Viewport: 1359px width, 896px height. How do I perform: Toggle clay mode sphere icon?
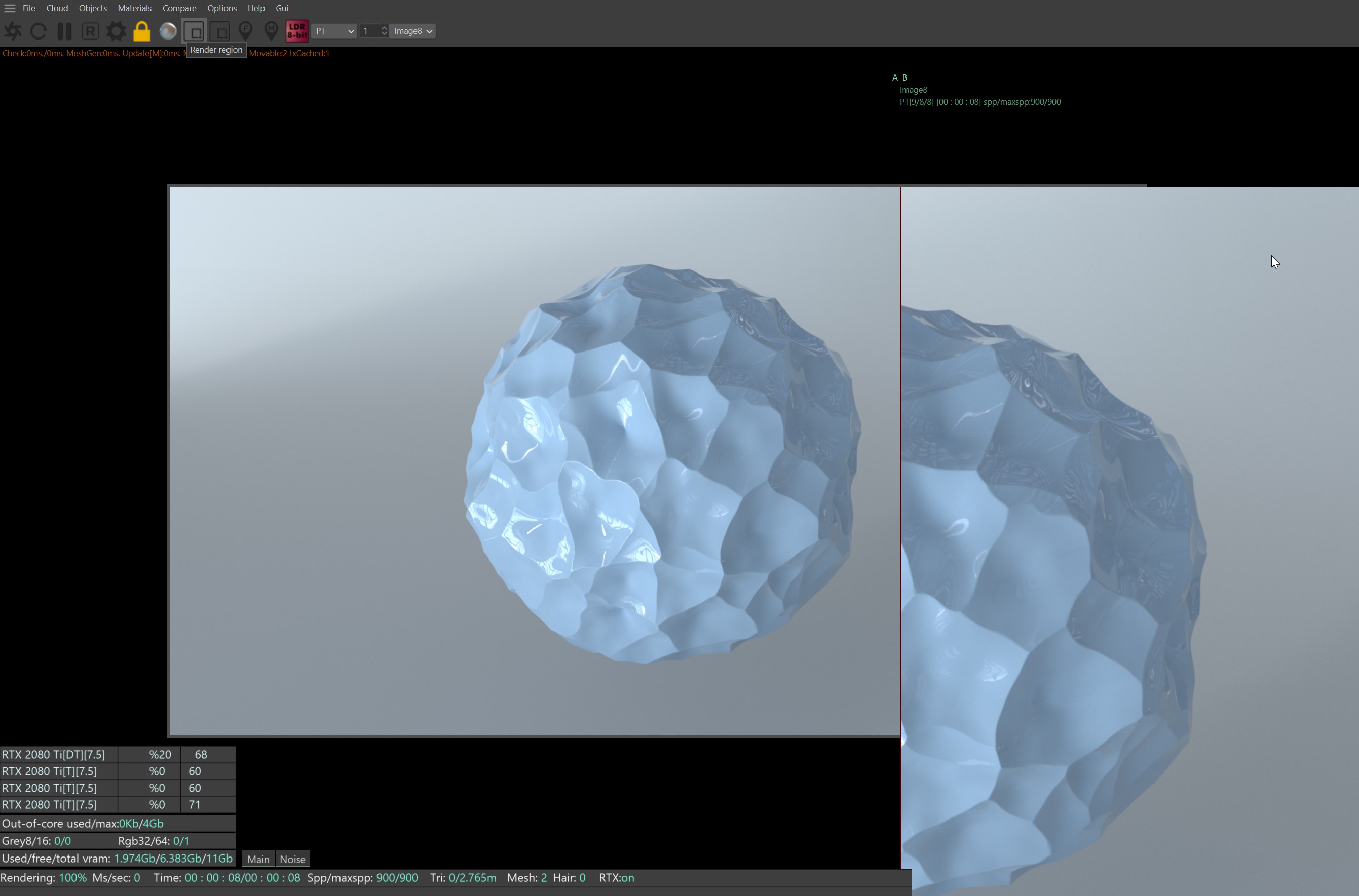[x=168, y=31]
